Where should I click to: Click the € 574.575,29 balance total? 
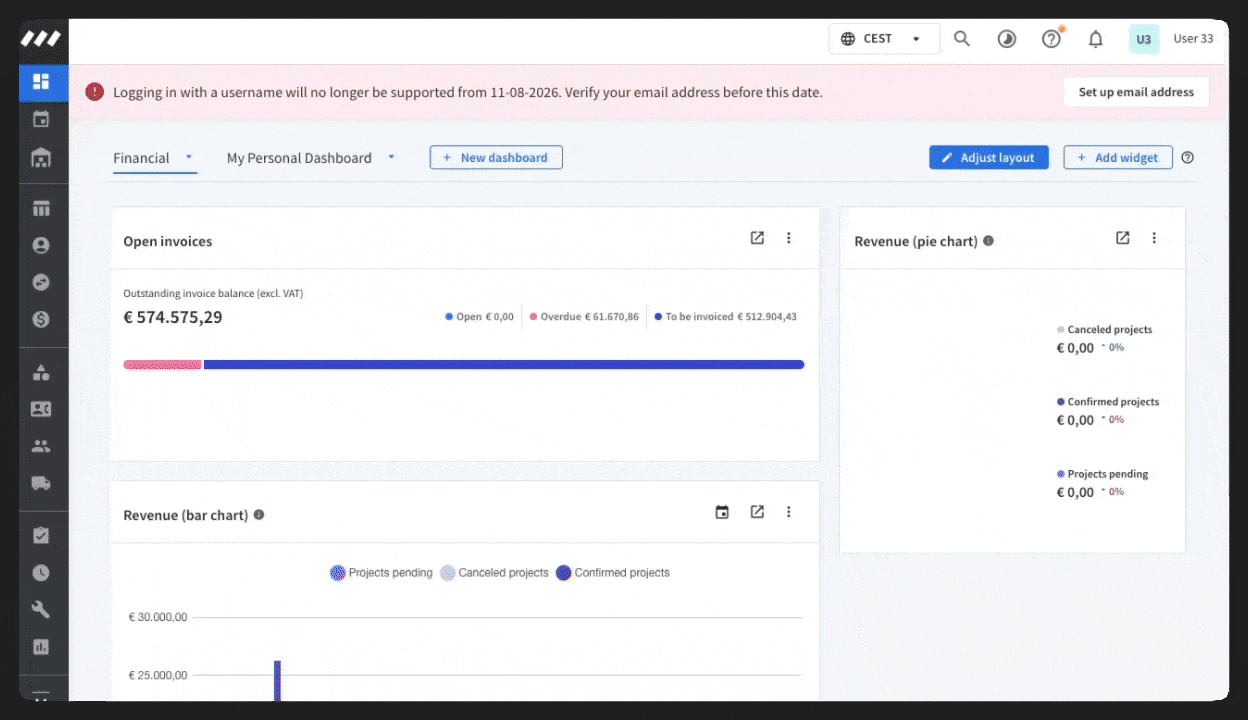[x=173, y=317]
